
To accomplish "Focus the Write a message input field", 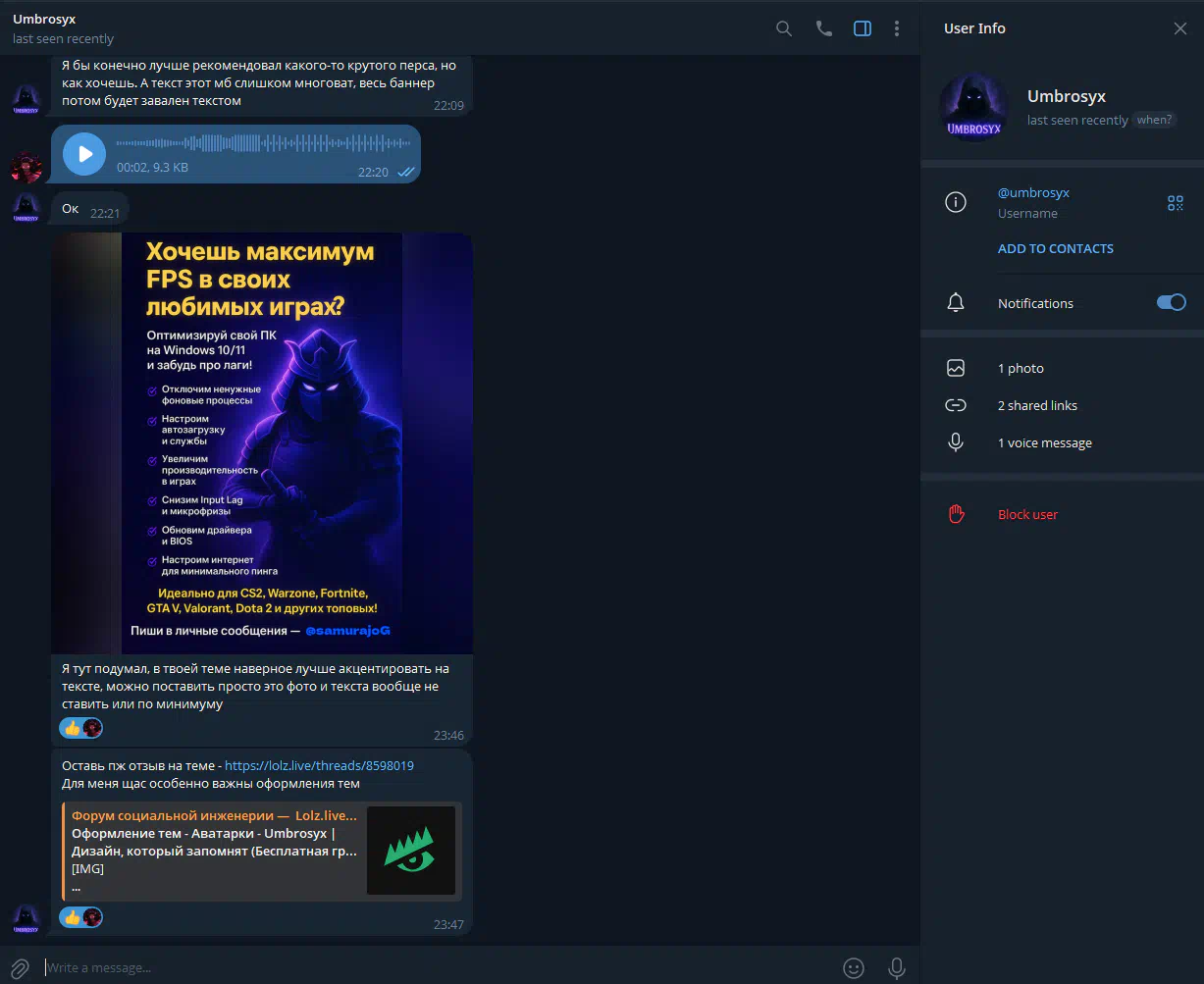I will (437, 967).
